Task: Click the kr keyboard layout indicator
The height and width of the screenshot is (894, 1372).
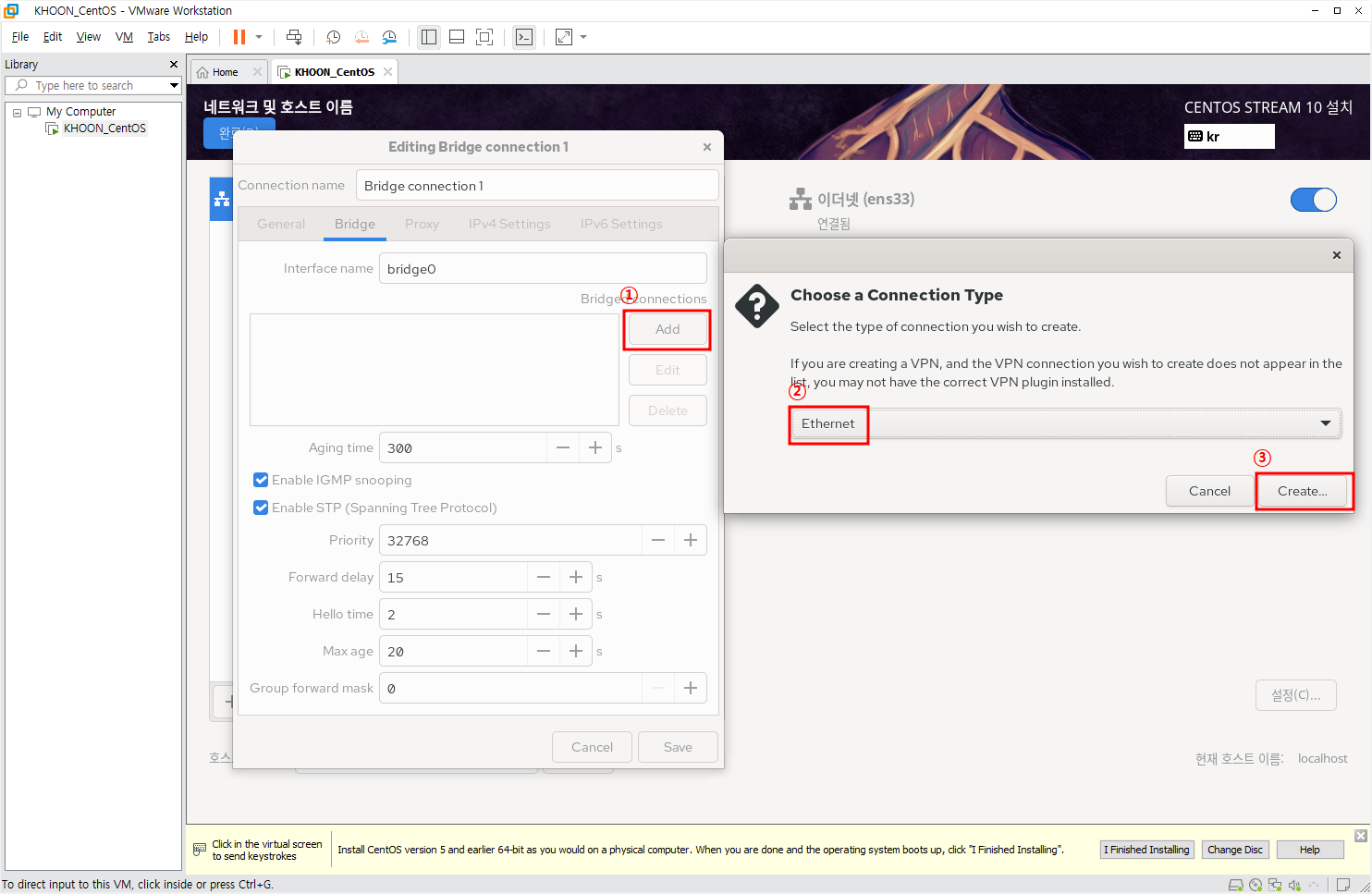Action: point(1229,136)
